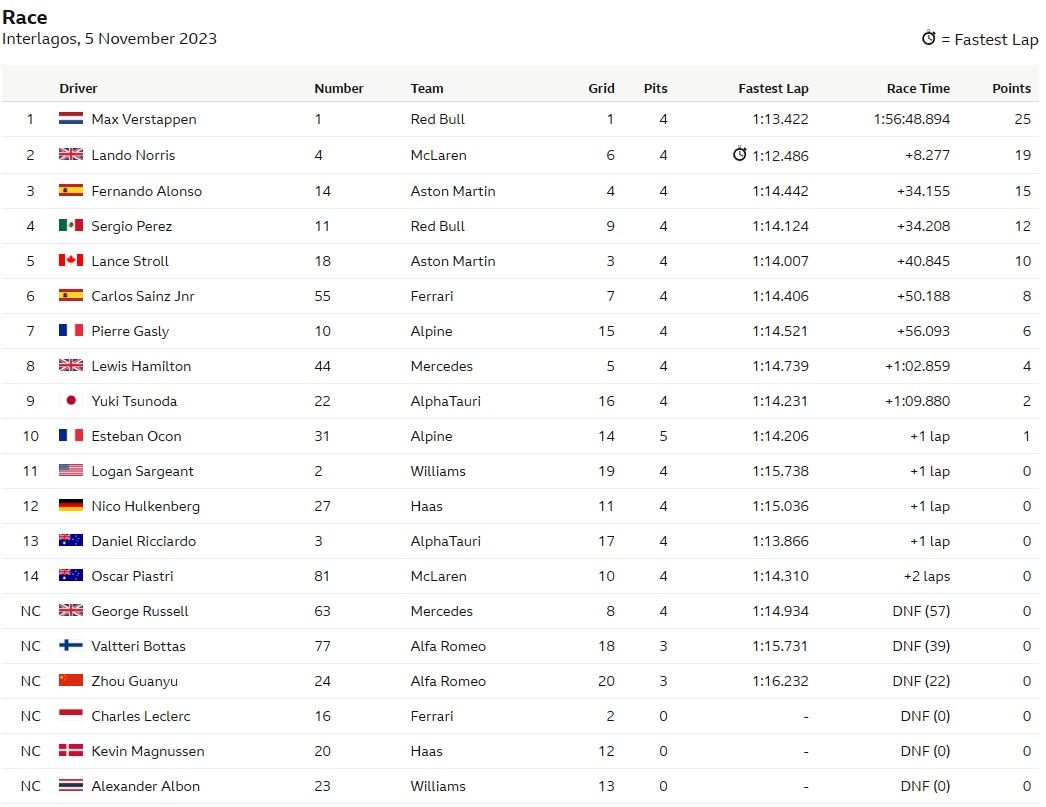Click the German flag beside Nico Hulkenberg
1046x807 pixels.
pyautogui.click(x=71, y=506)
